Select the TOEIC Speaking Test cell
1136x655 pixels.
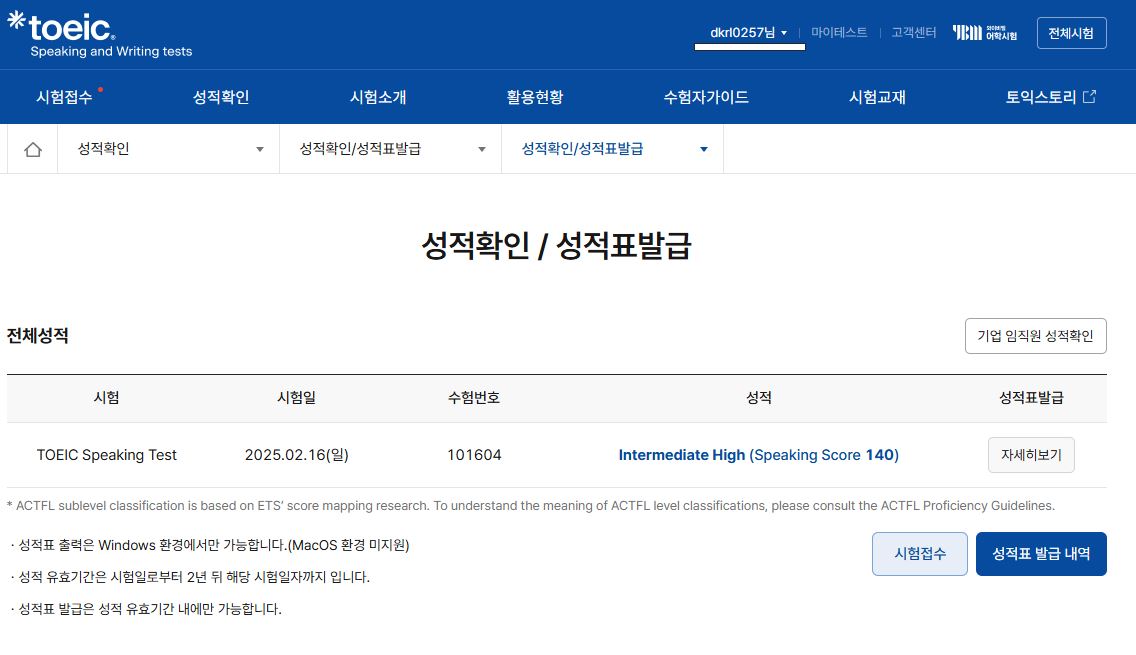[106, 455]
